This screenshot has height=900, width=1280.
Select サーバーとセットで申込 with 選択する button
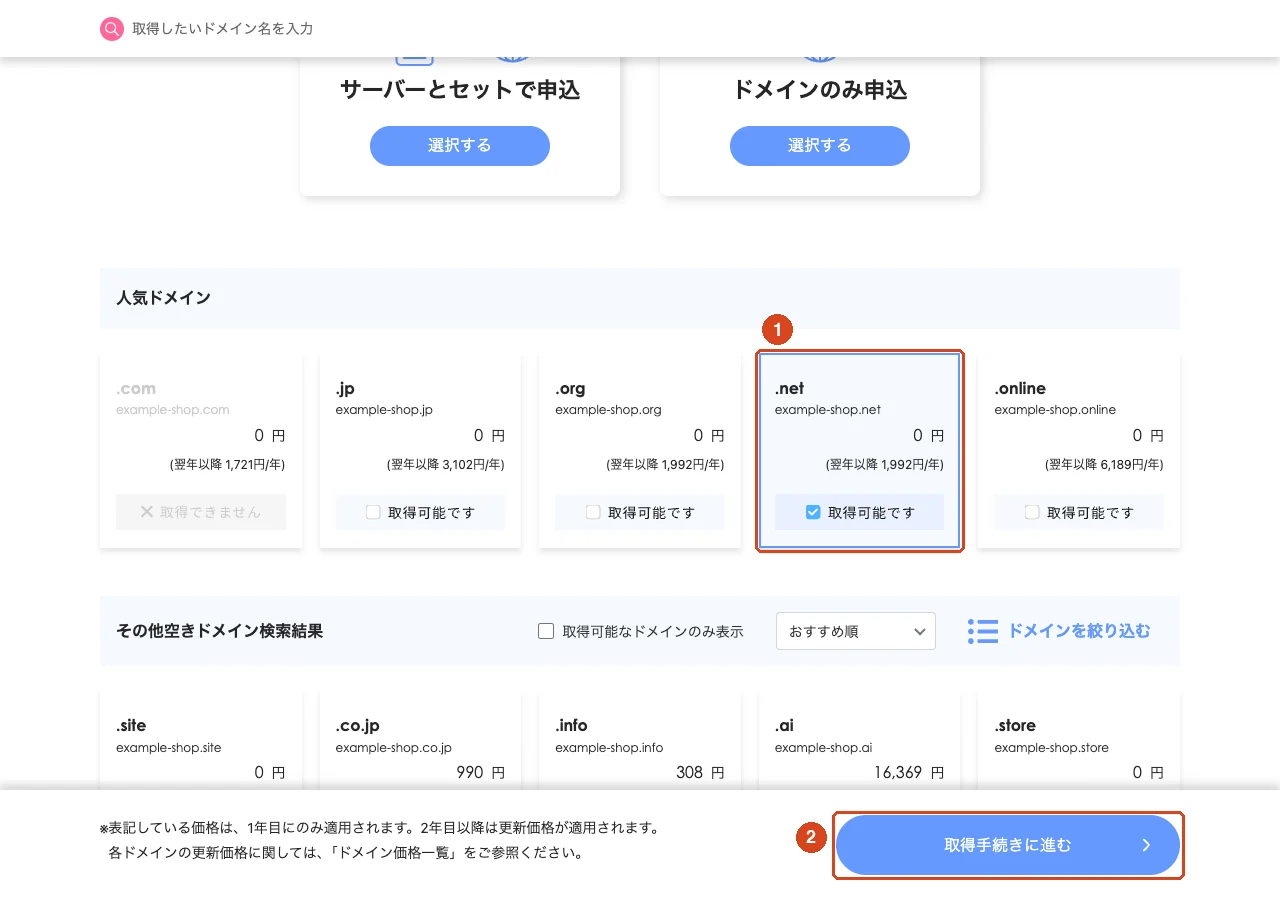tap(460, 145)
